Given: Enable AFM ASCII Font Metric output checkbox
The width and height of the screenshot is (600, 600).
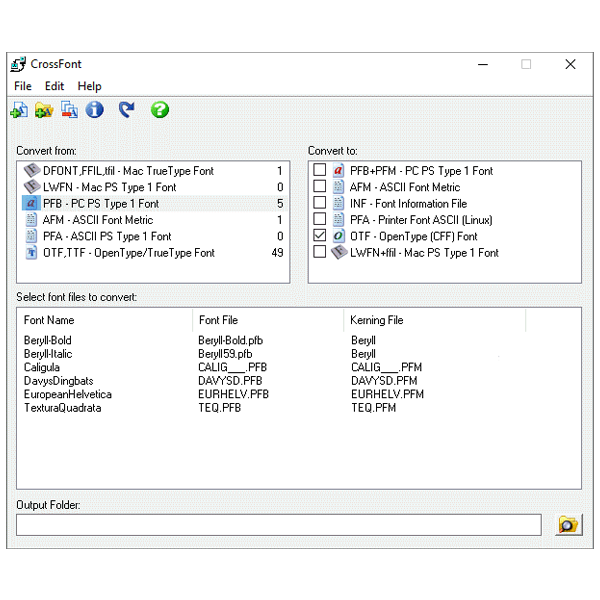Looking at the screenshot, I should [x=320, y=186].
